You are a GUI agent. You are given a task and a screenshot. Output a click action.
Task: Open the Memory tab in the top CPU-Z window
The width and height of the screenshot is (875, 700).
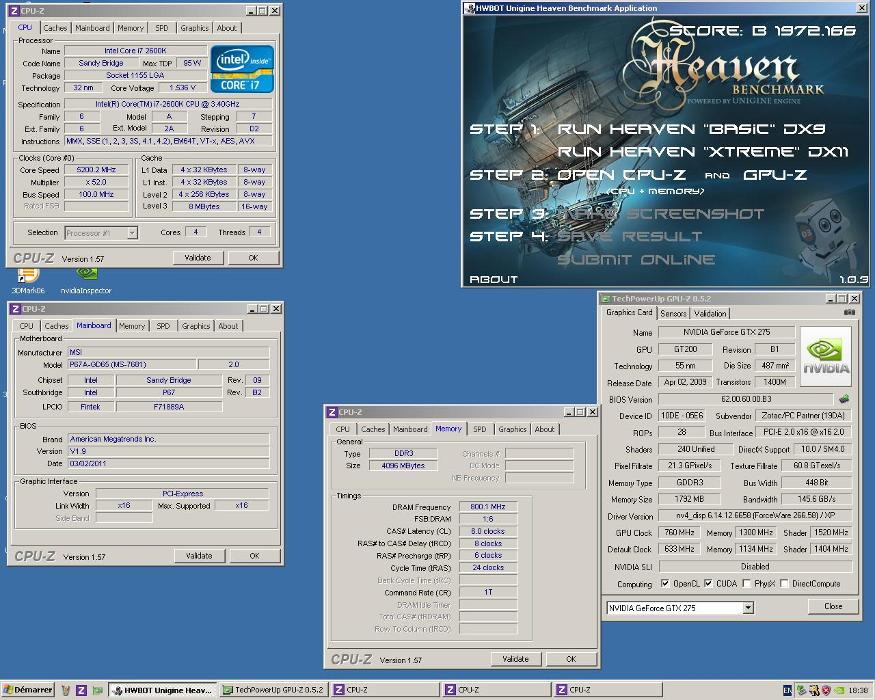pos(130,28)
